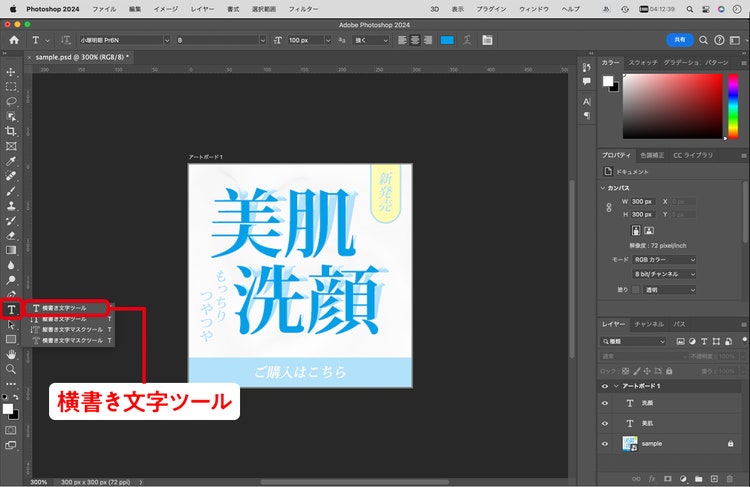The width and height of the screenshot is (750, 487).
Task: Select the Hand tool
Action: [11, 354]
